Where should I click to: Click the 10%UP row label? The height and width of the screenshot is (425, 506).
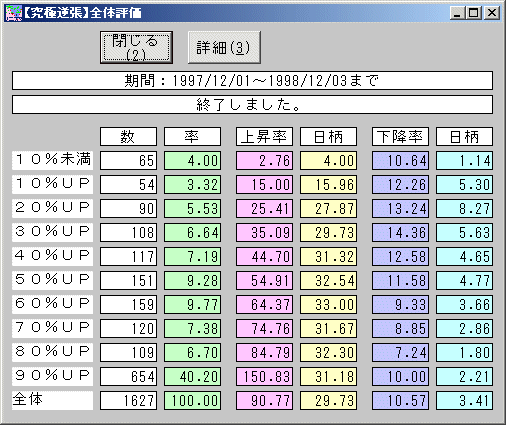(x=52, y=184)
